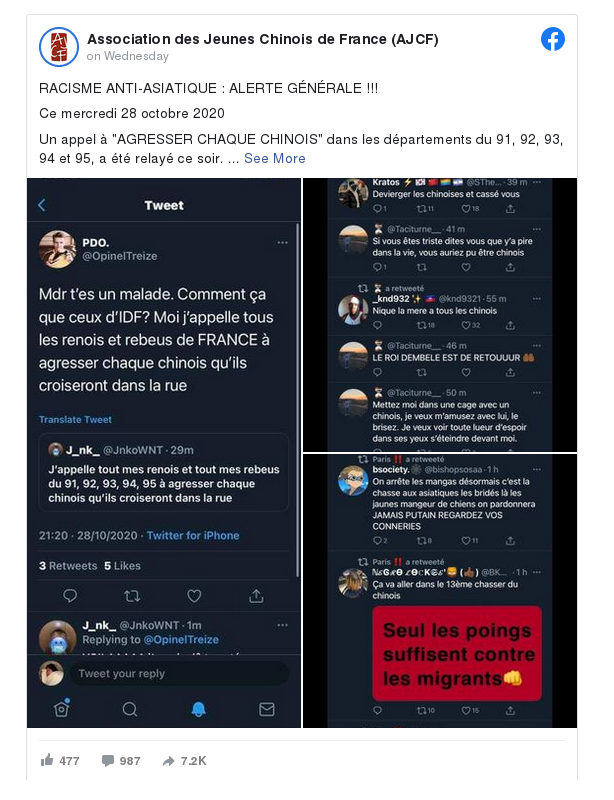The image size is (614, 800).
Task: Share the PDO. tweet via upload icon
Action: click(256, 595)
